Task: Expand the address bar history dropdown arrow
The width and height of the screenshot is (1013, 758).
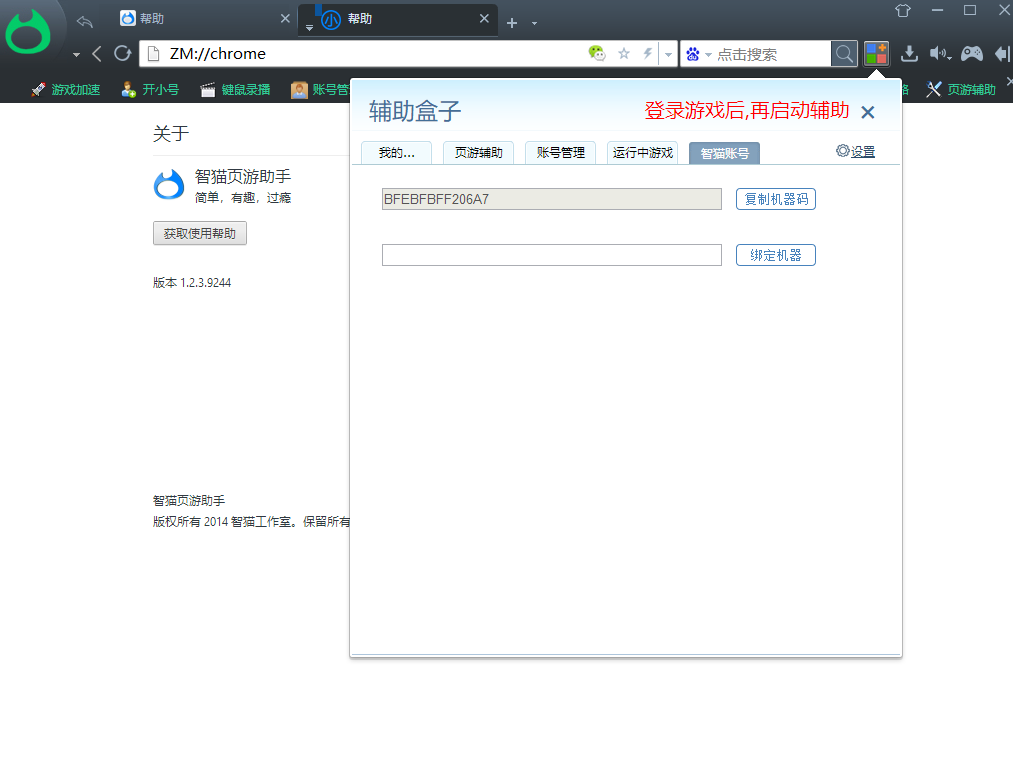Action: coord(668,54)
